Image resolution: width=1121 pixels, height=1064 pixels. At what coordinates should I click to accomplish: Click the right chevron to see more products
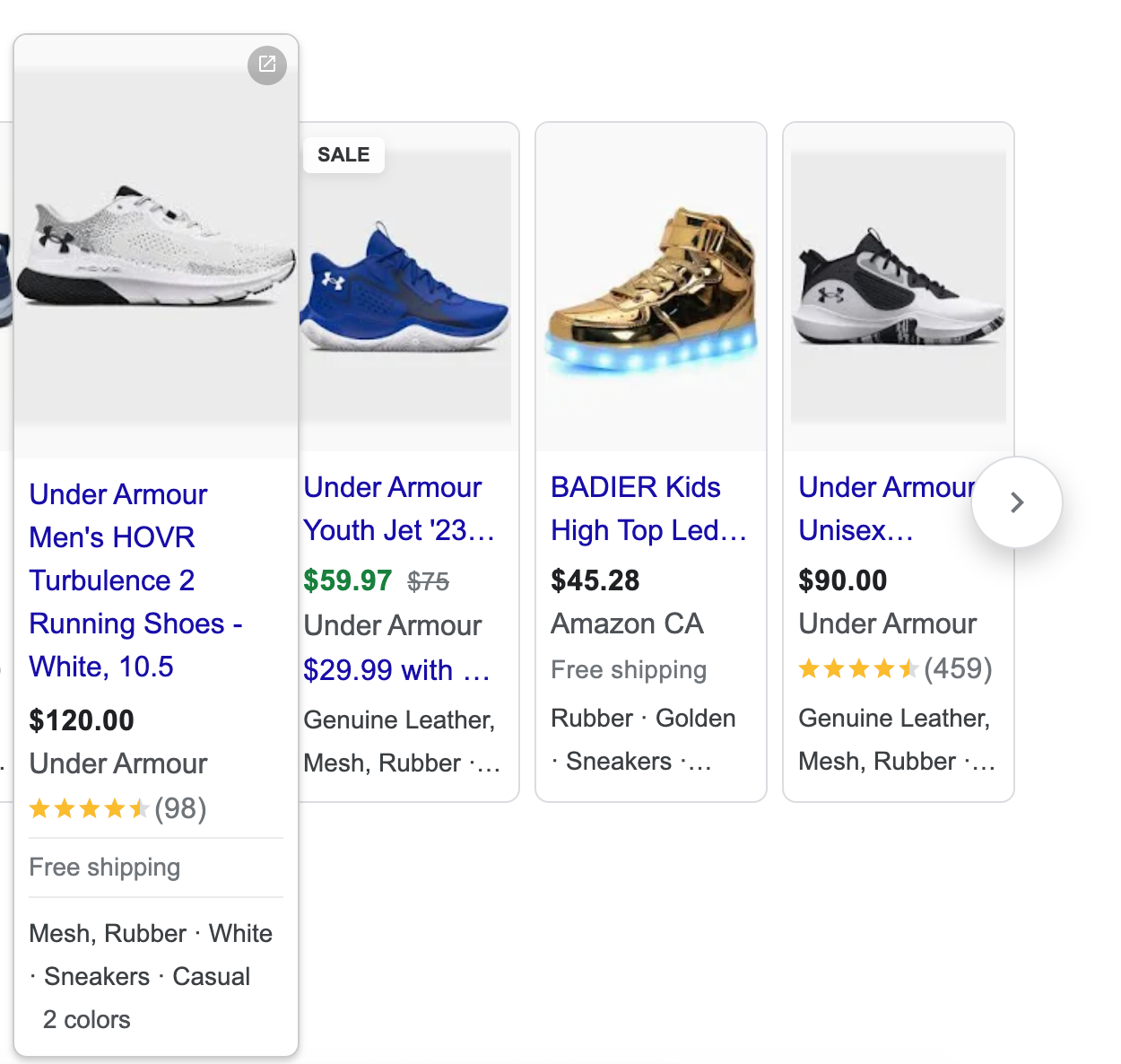[1016, 503]
